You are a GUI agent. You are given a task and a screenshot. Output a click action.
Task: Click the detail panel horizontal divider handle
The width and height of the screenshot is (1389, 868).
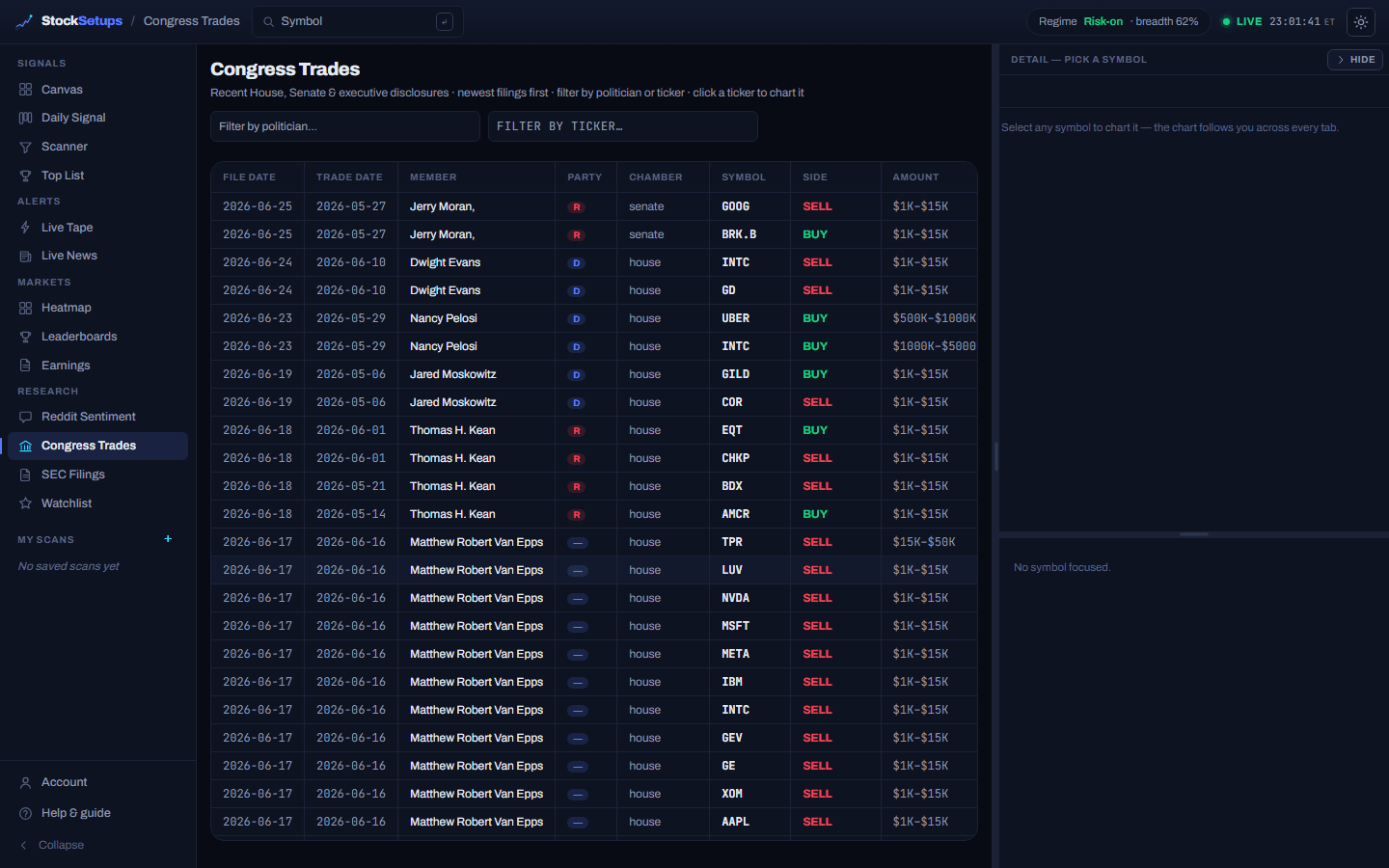pyautogui.click(x=1194, y=533)
